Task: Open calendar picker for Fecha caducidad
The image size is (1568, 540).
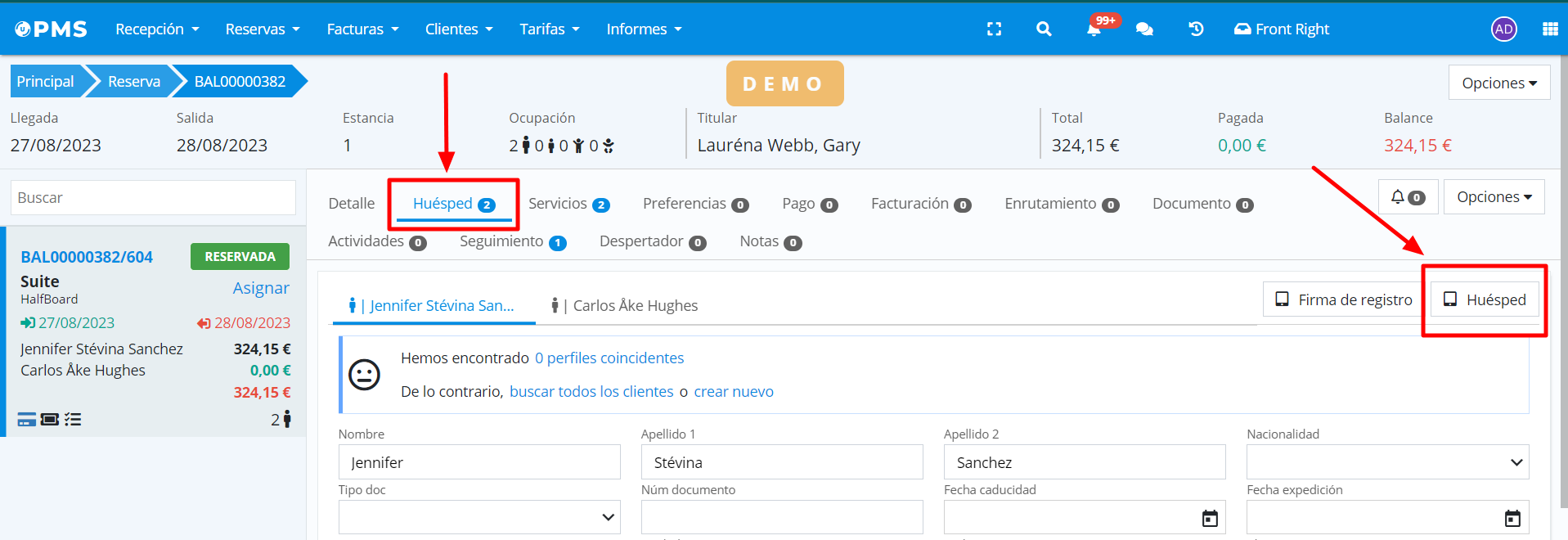Action: [1210, 518]
